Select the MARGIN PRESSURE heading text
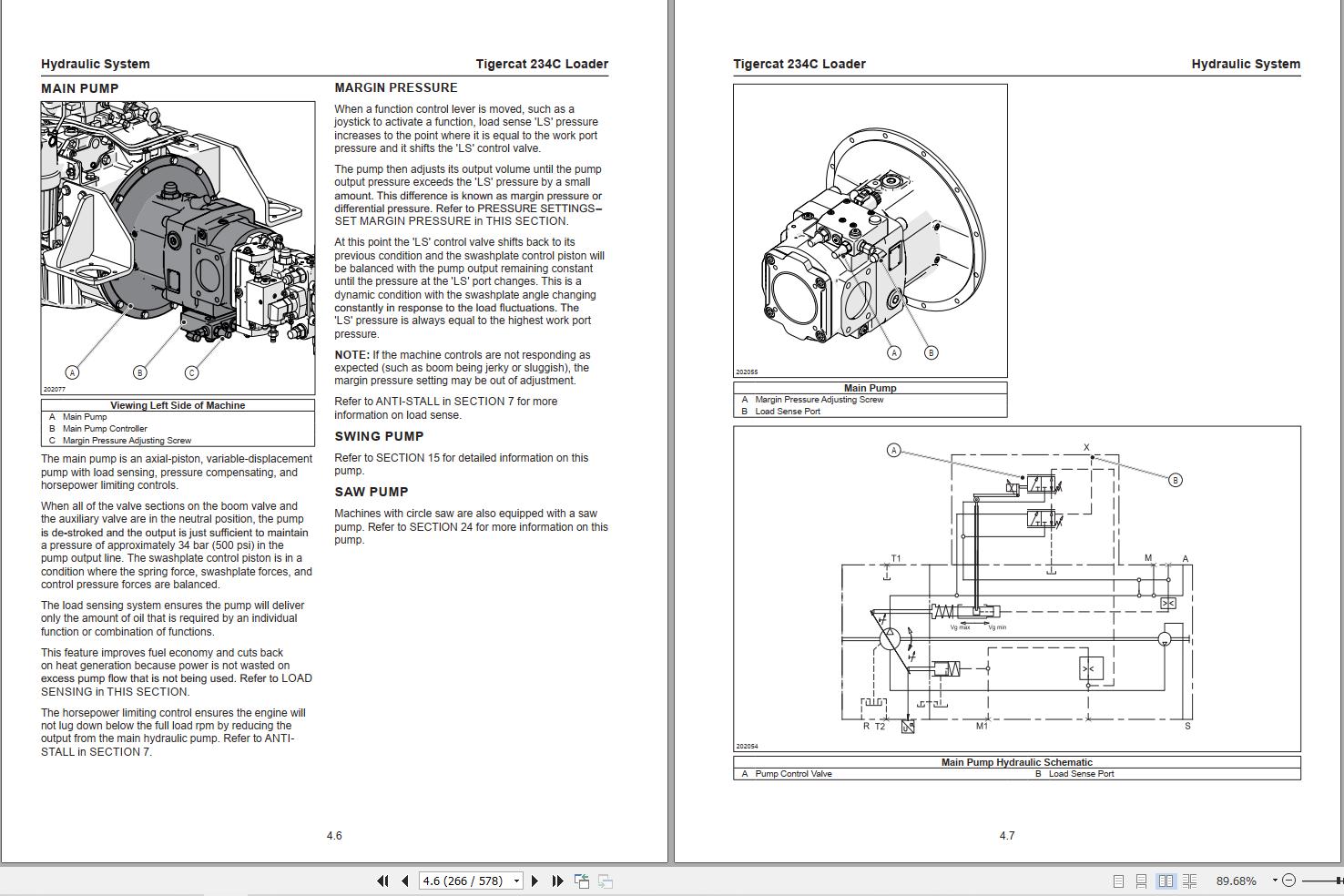The image size is (1344, 896). 396,87
